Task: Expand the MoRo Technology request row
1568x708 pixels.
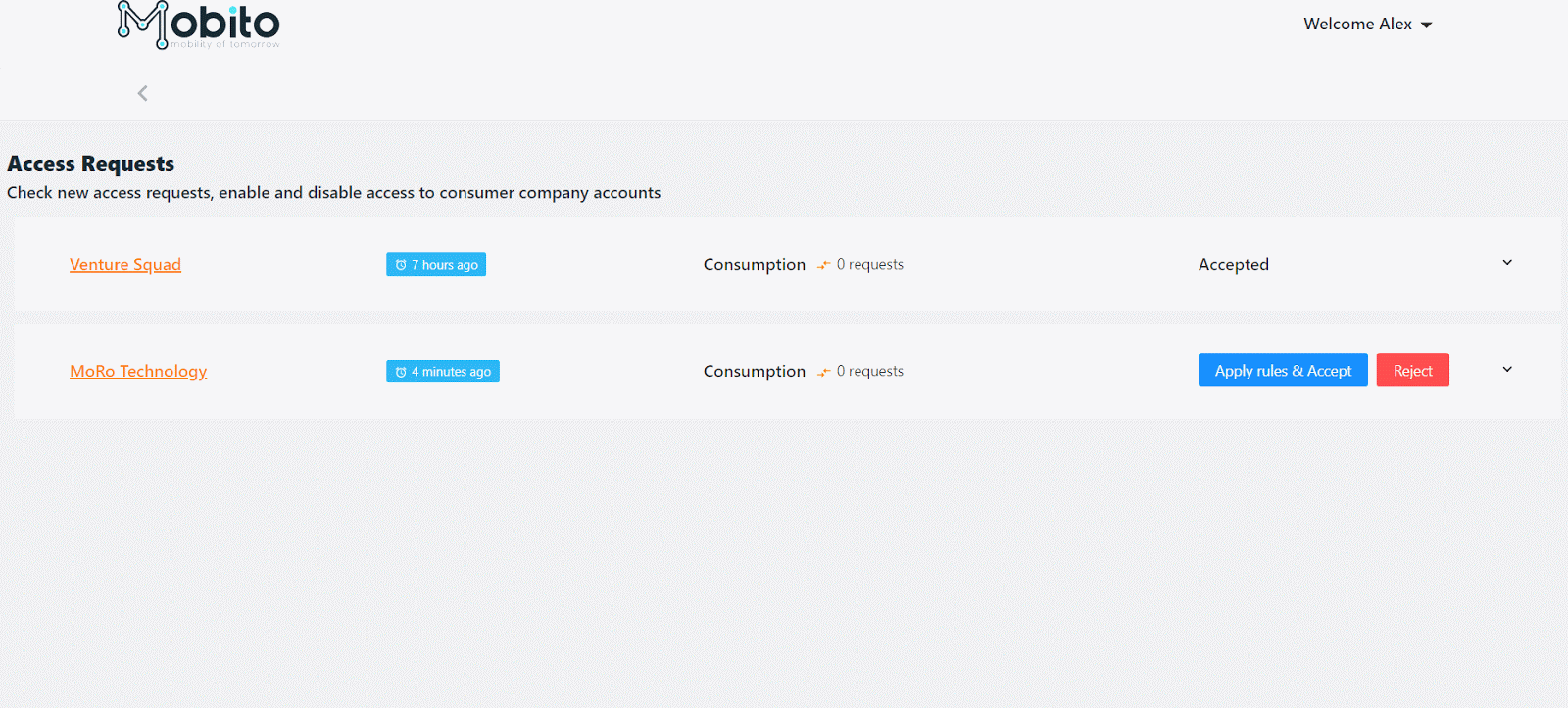Action: 1507,370
